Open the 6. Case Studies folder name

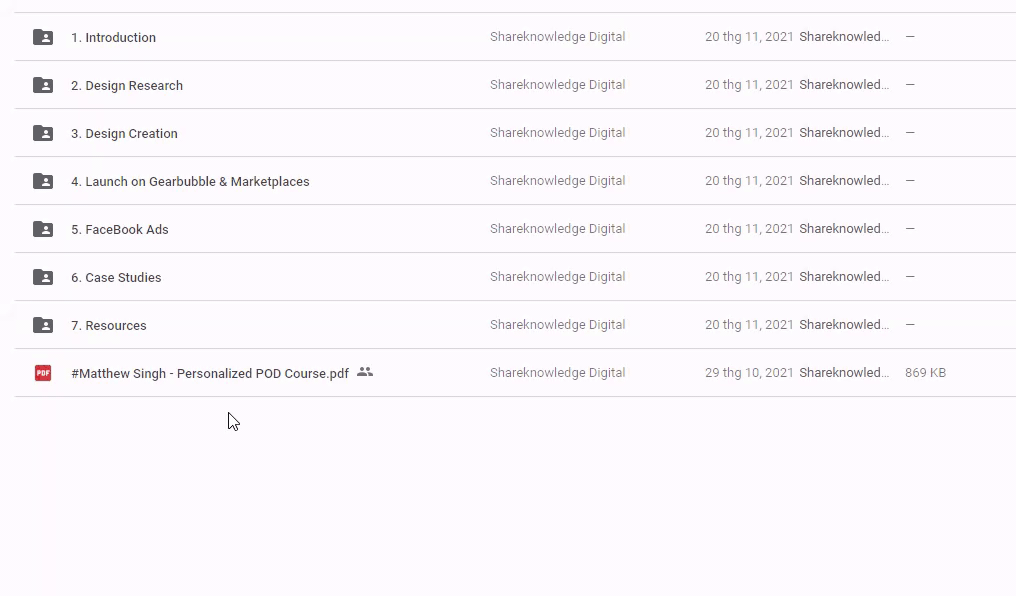click(x=116, y=278)
